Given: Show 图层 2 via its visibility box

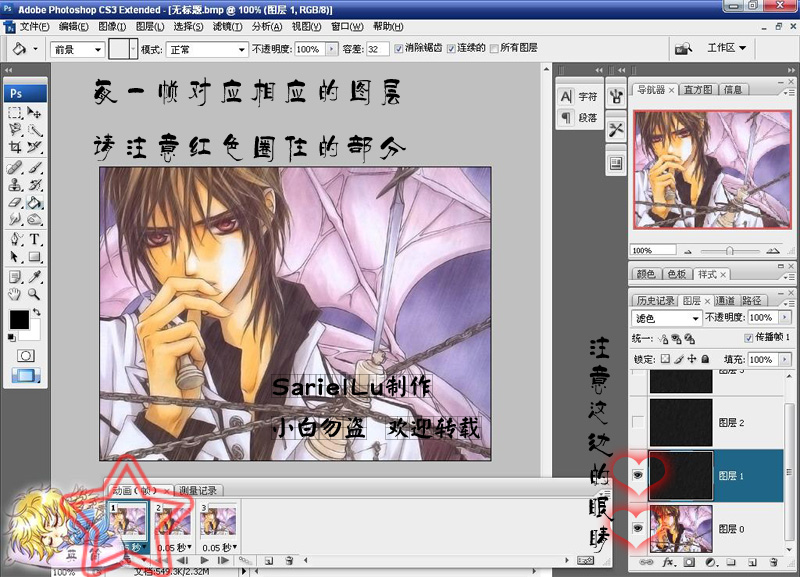Looking at the screenshot, I should point(638,422).
